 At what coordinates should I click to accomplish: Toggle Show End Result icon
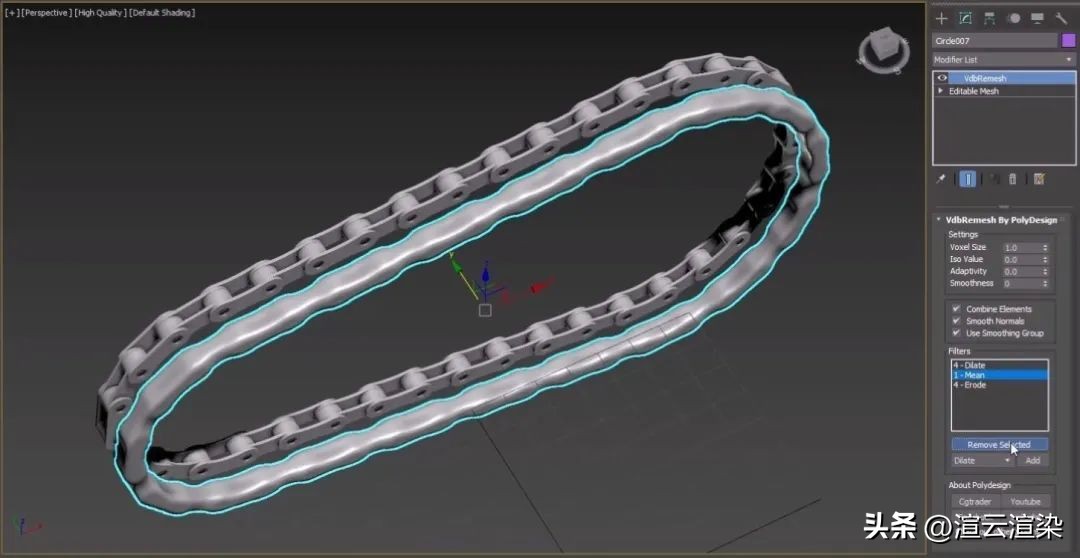pos(968,179)
